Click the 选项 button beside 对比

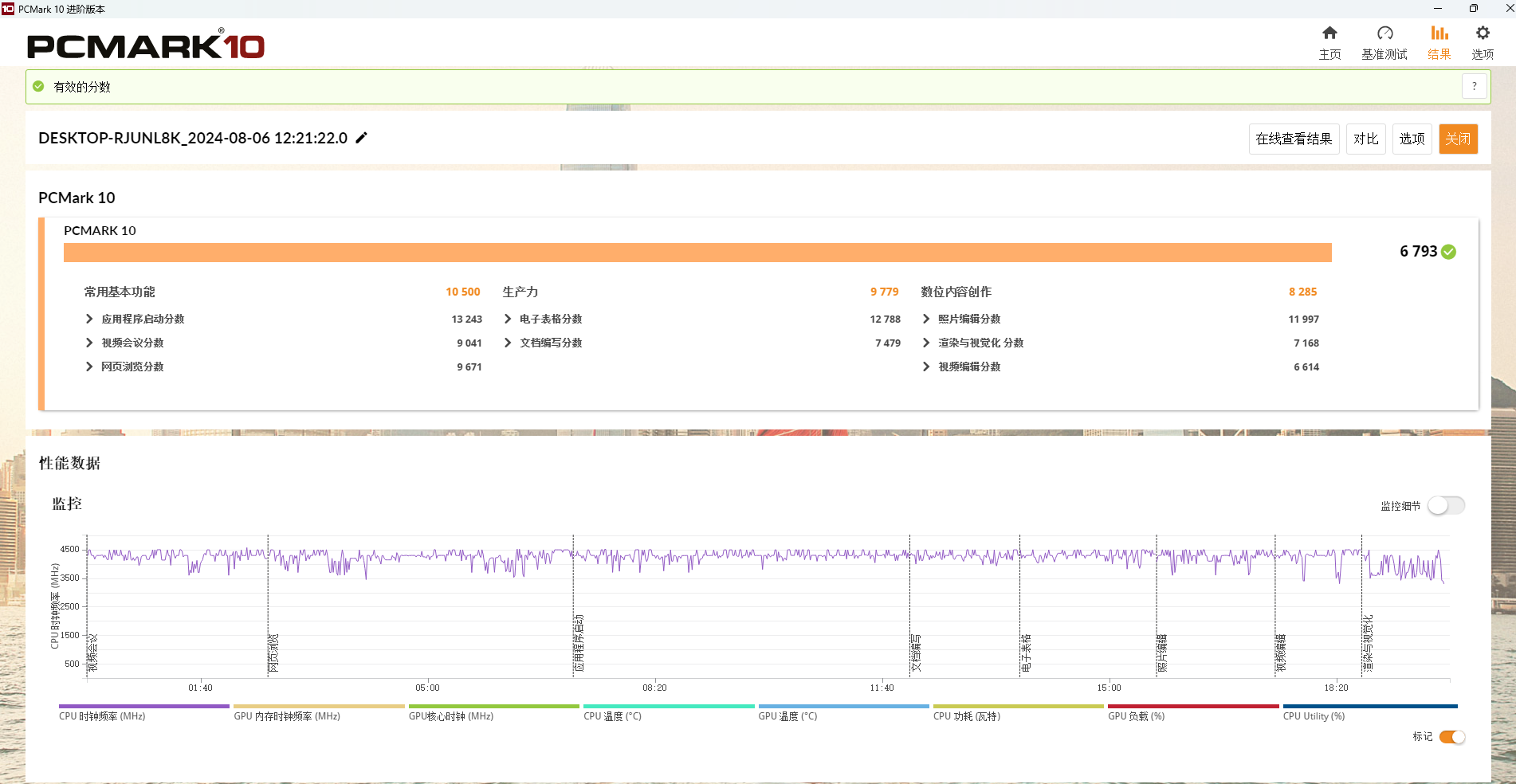1412,139
